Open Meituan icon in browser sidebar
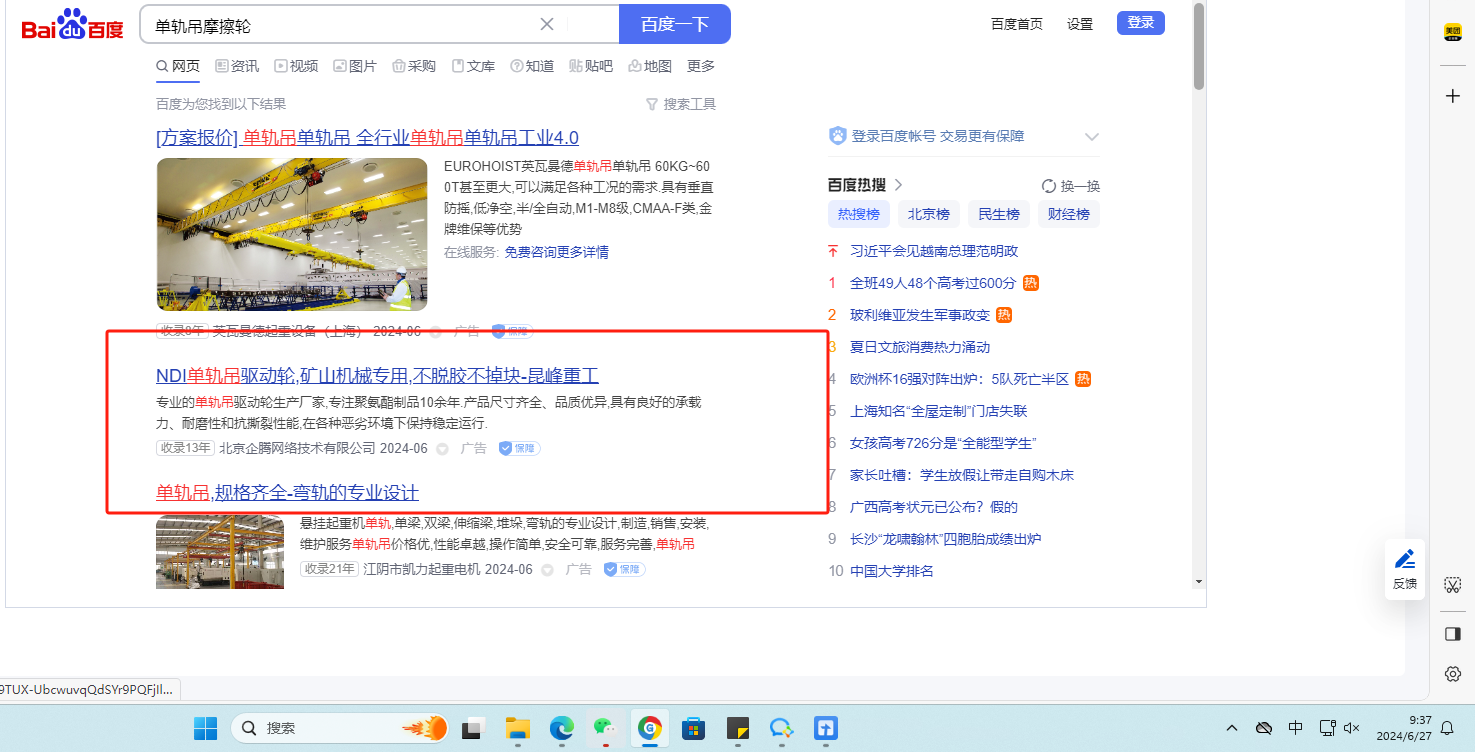This screenshot has width=1475, height=752. click(x=1453, y=32)
